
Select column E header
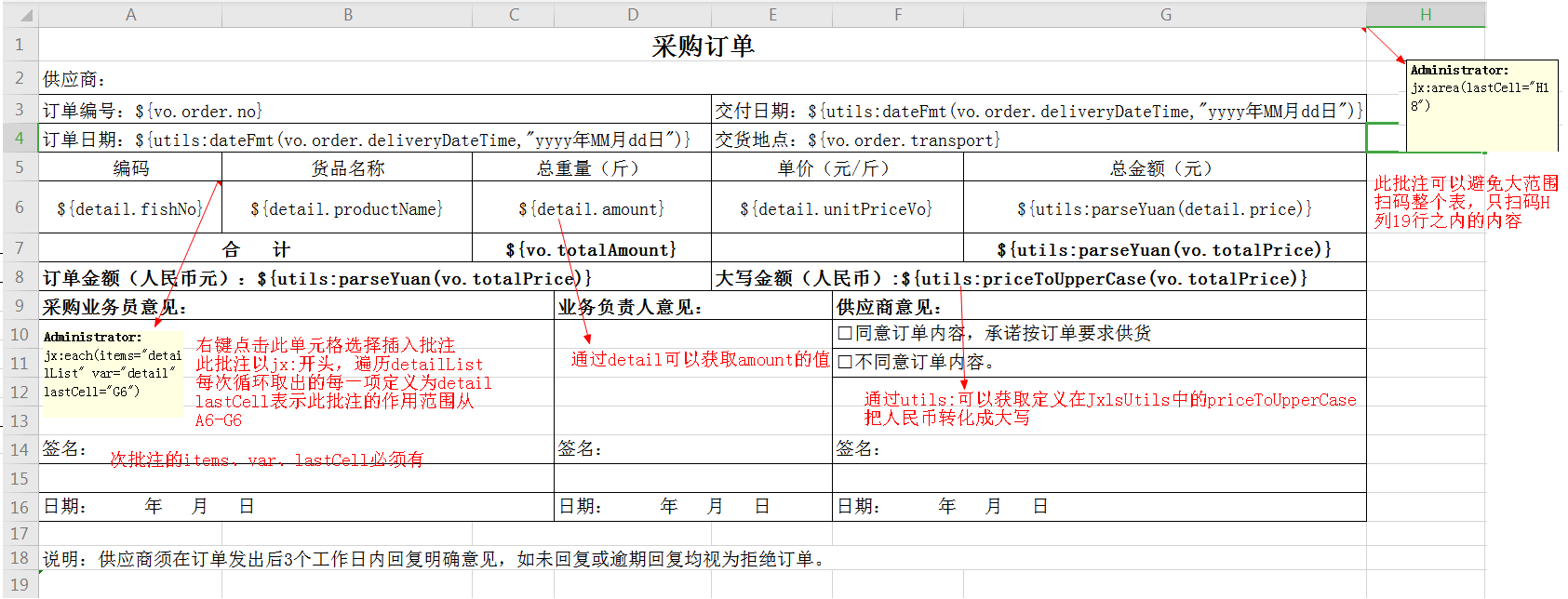pos(771,15)
